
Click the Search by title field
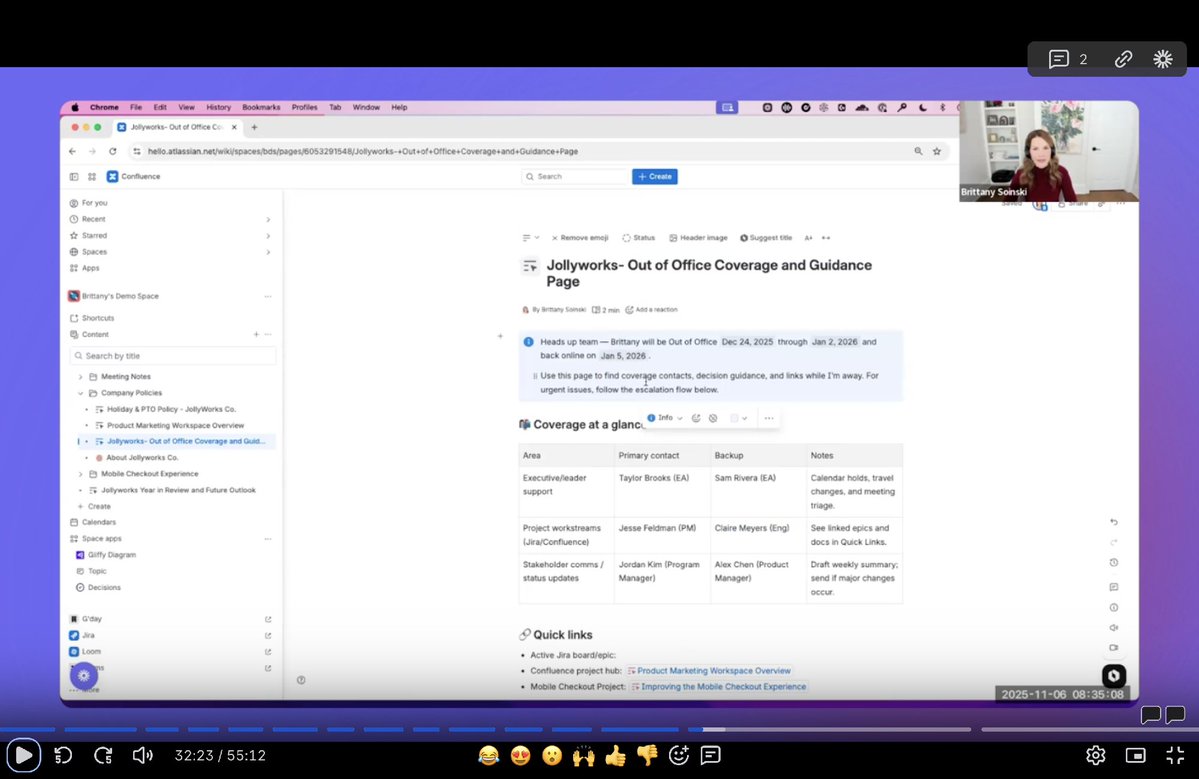click(173, 355)
